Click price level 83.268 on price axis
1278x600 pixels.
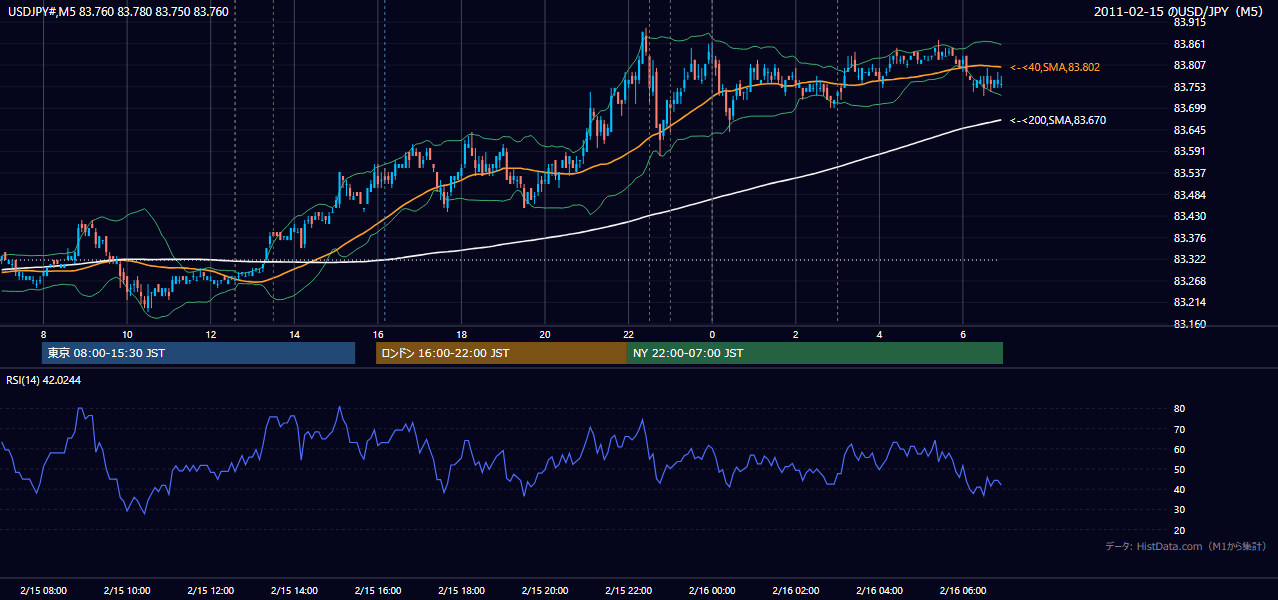pos(1190,281)
